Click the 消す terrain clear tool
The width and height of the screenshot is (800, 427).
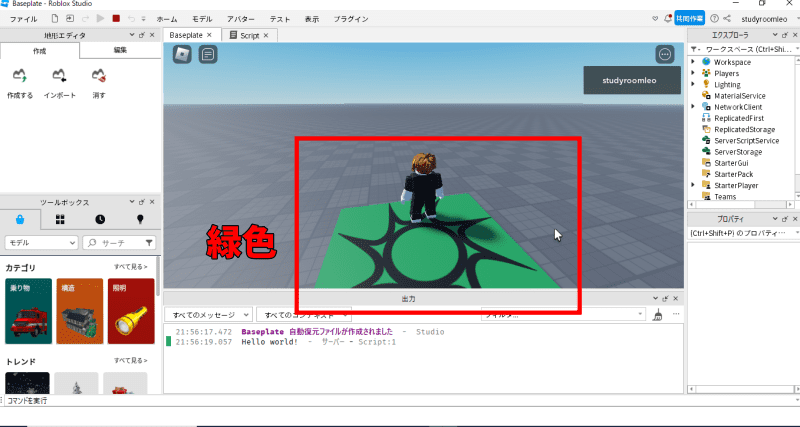pyautogui.click(x=99, y=84)
